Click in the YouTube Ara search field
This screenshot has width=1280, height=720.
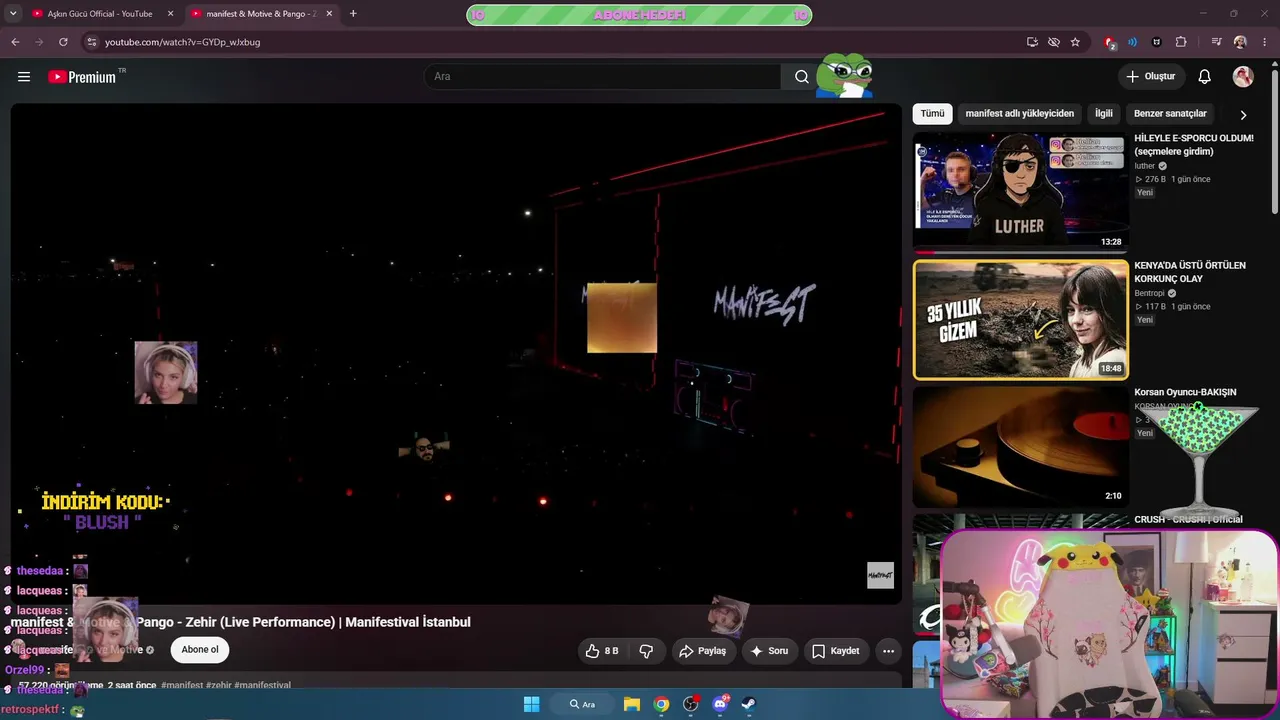[603, 77]
